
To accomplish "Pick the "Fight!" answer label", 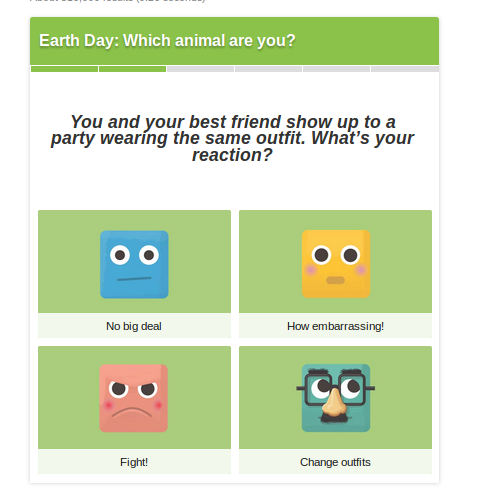I will [134, 462].
